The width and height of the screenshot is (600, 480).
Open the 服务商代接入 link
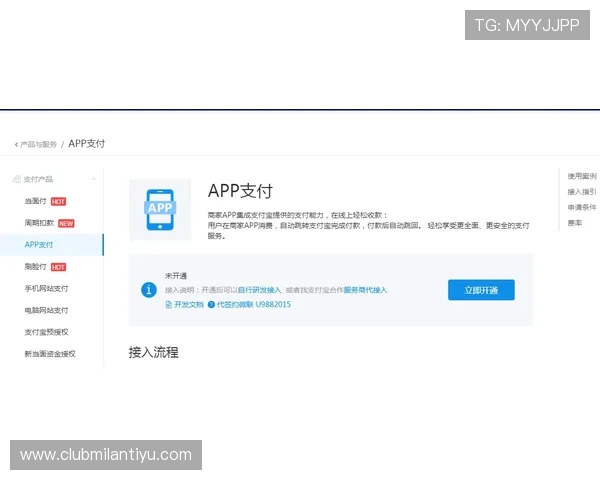point(365,290)
